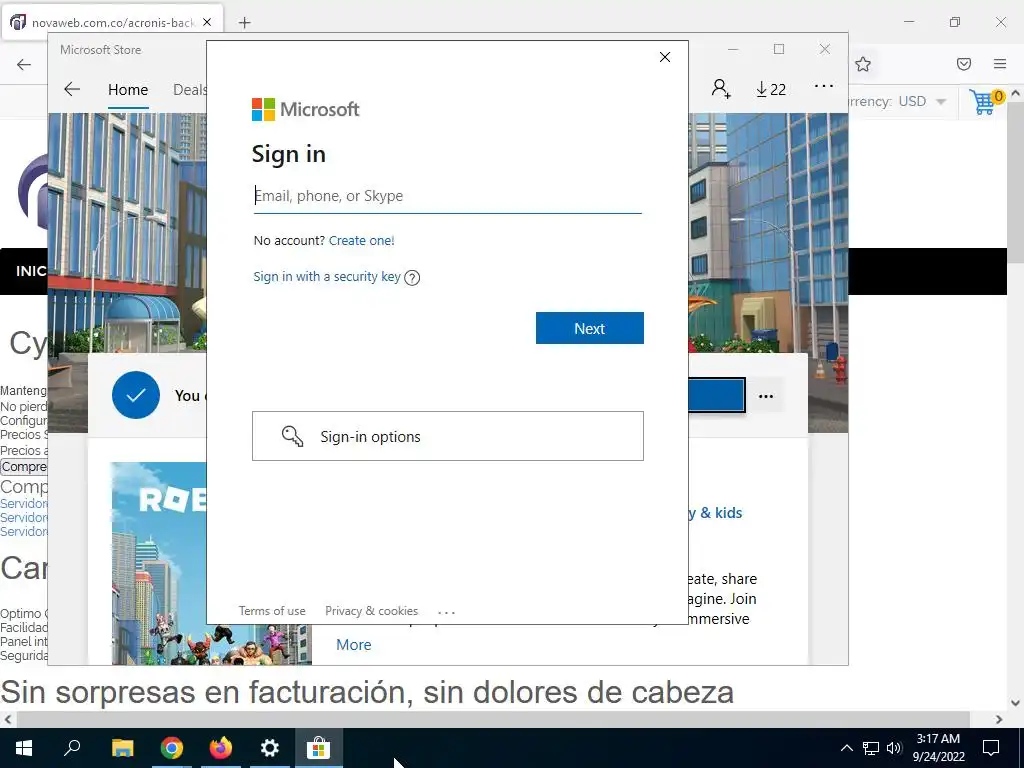This screenshot has height=768, width=1024.
Task: Bookmark this page with the star icon
Action: tap(863, 64)
